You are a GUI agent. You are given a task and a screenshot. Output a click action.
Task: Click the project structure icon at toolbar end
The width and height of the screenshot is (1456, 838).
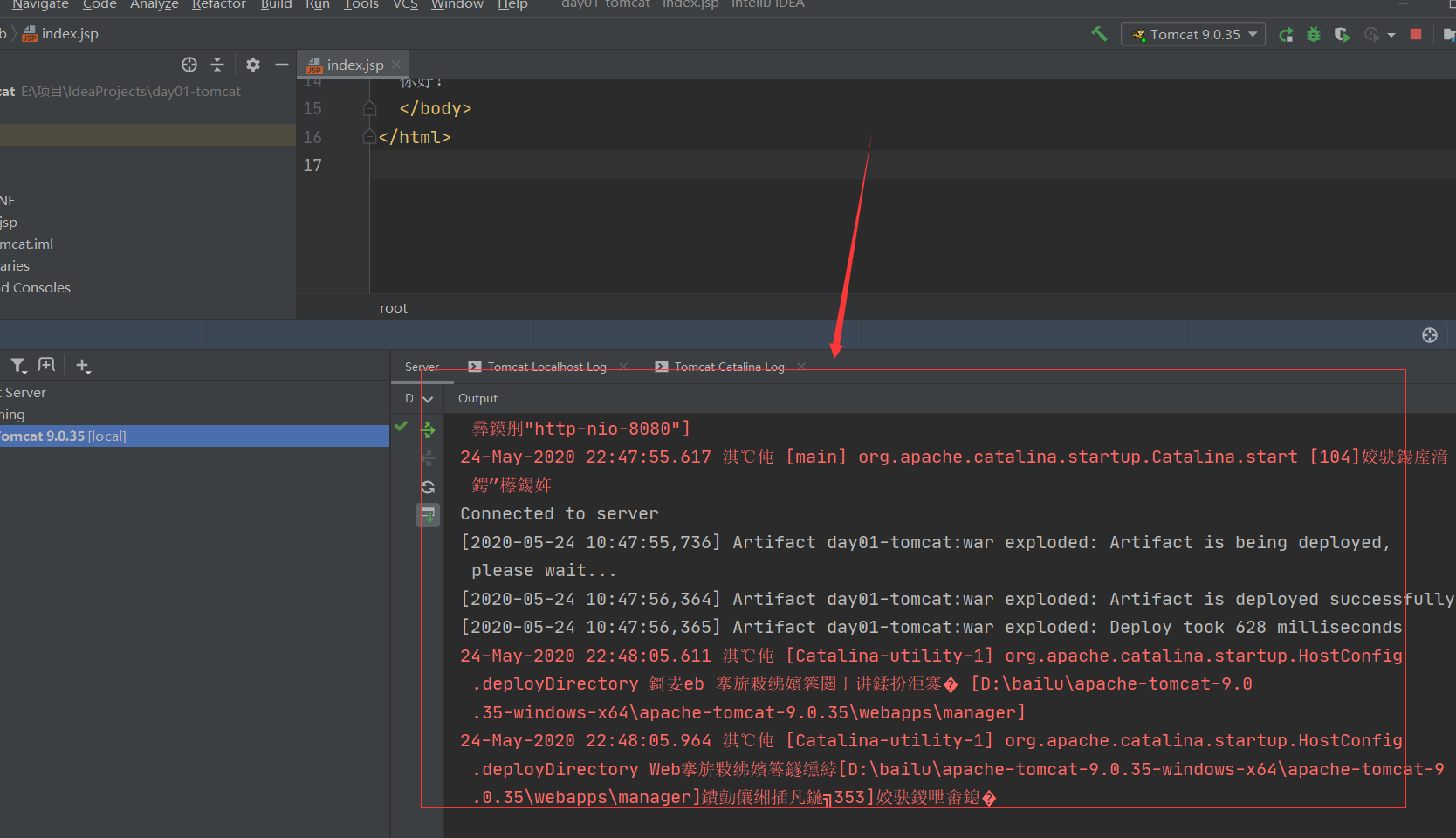(1449, 35)
